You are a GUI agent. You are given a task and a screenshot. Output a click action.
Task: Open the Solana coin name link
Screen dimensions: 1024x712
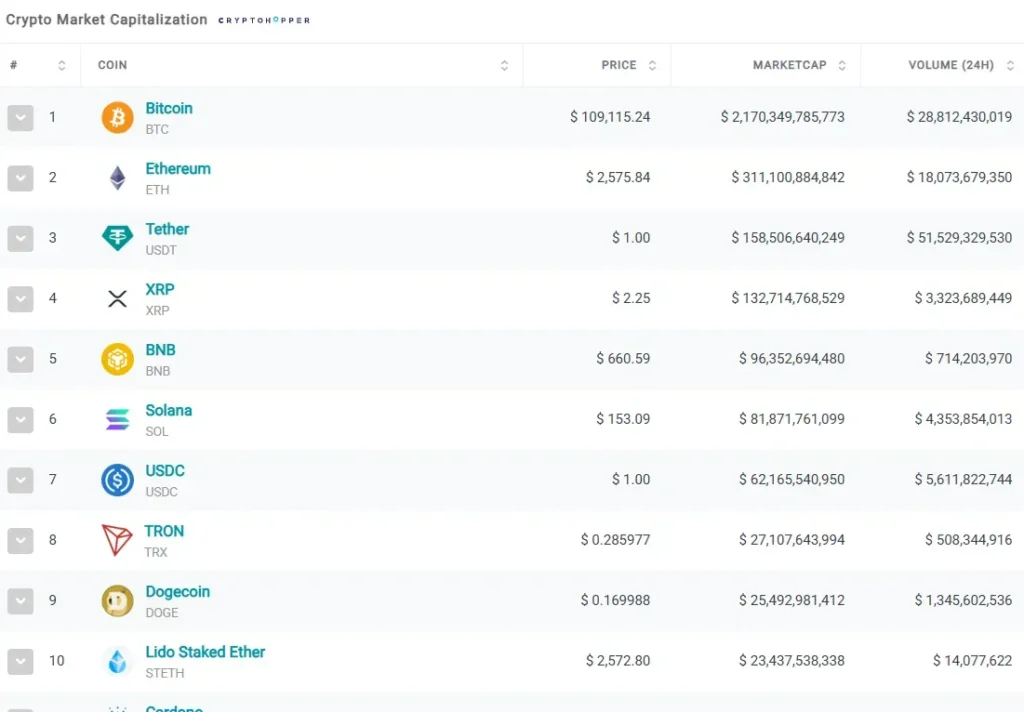(168, 410)
